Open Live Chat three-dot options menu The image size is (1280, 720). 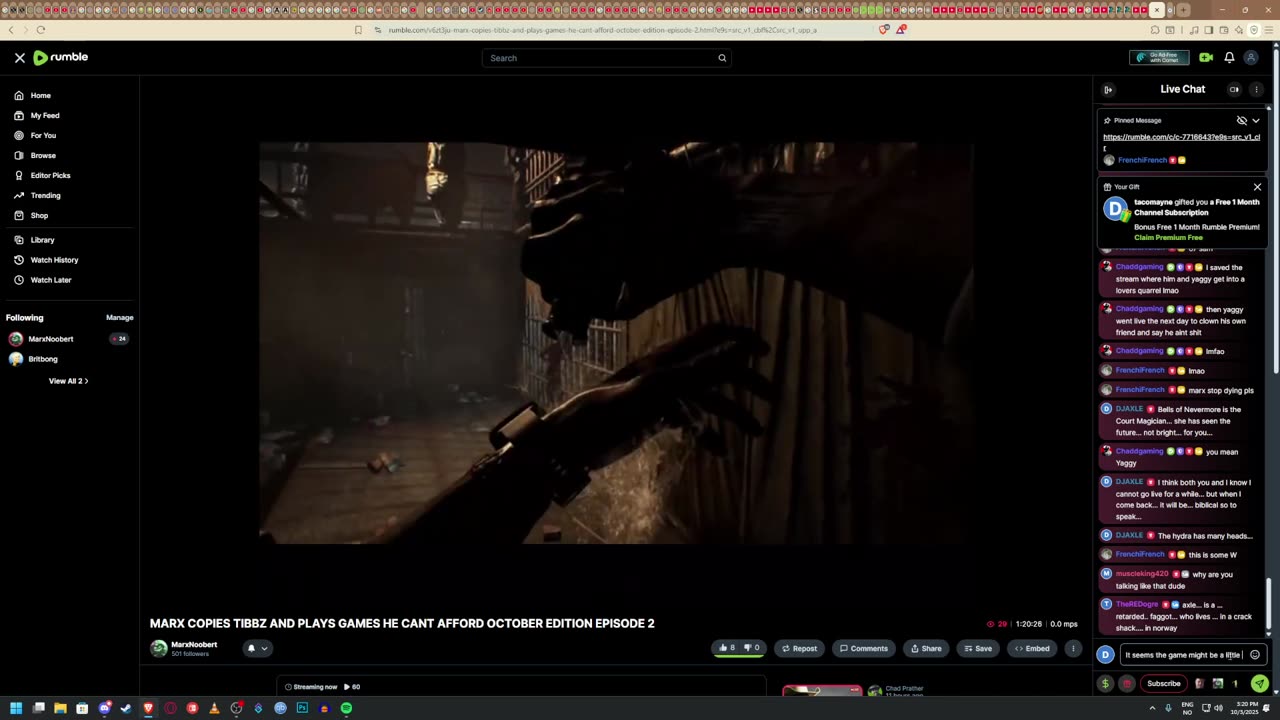point(1256,90)
